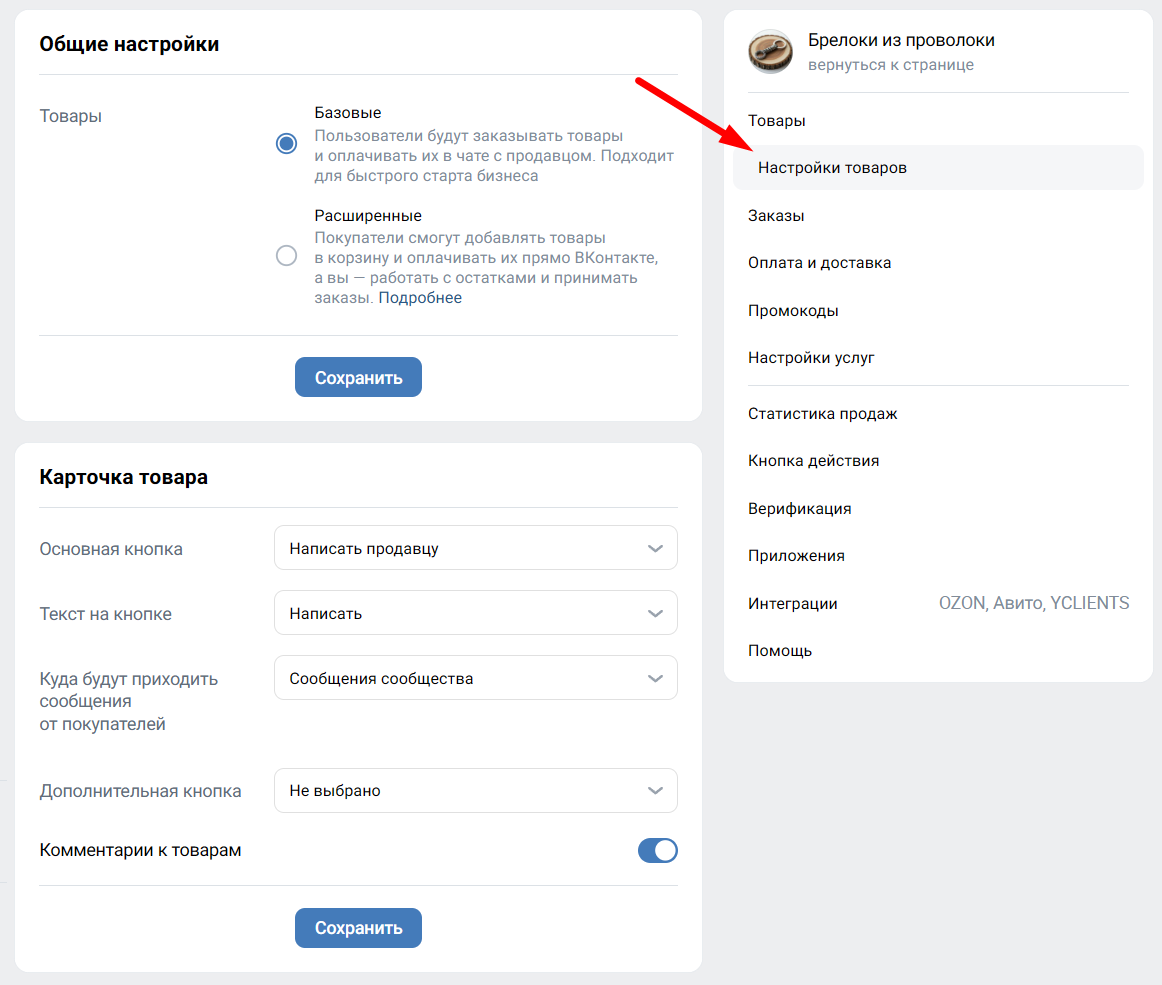
Task: View Статистика продаж
Action: click(x=823, y=414)
